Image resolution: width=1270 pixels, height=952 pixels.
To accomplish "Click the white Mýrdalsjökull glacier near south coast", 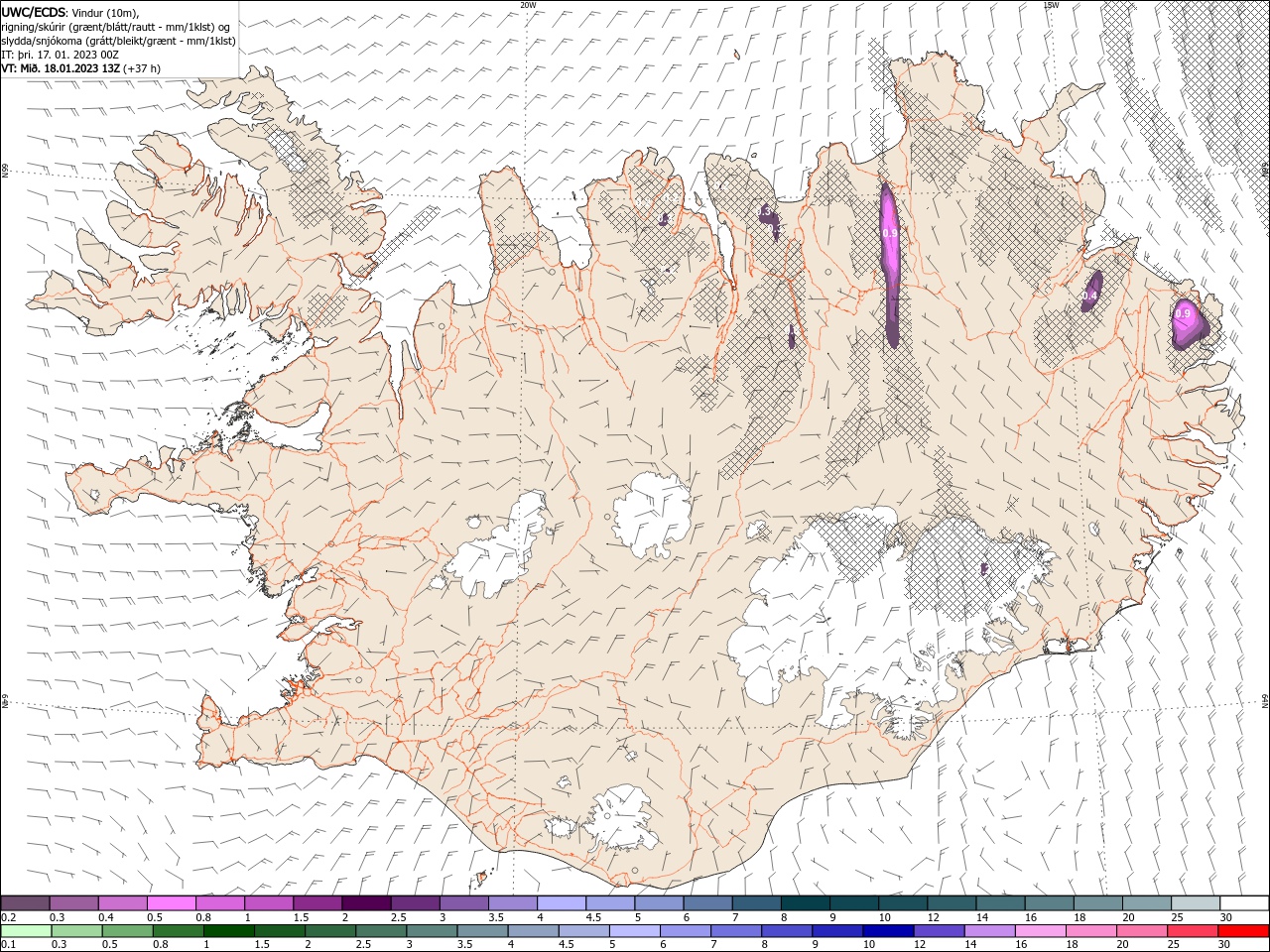I will [619, 818].
